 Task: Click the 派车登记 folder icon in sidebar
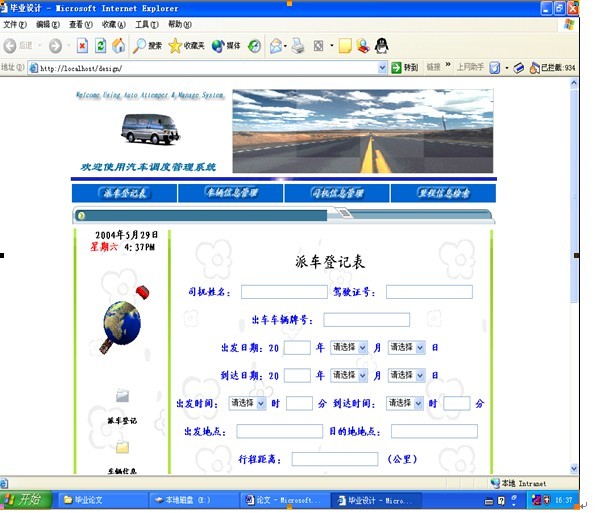(x=122, y=397)
